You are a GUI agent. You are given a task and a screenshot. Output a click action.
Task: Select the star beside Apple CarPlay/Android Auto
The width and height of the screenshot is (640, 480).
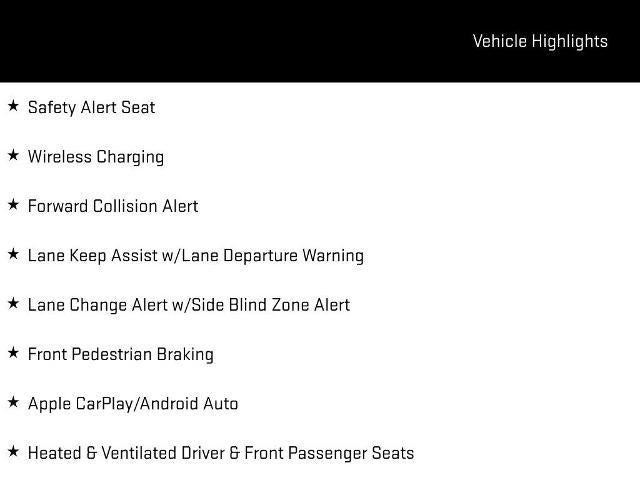(13, 402)
